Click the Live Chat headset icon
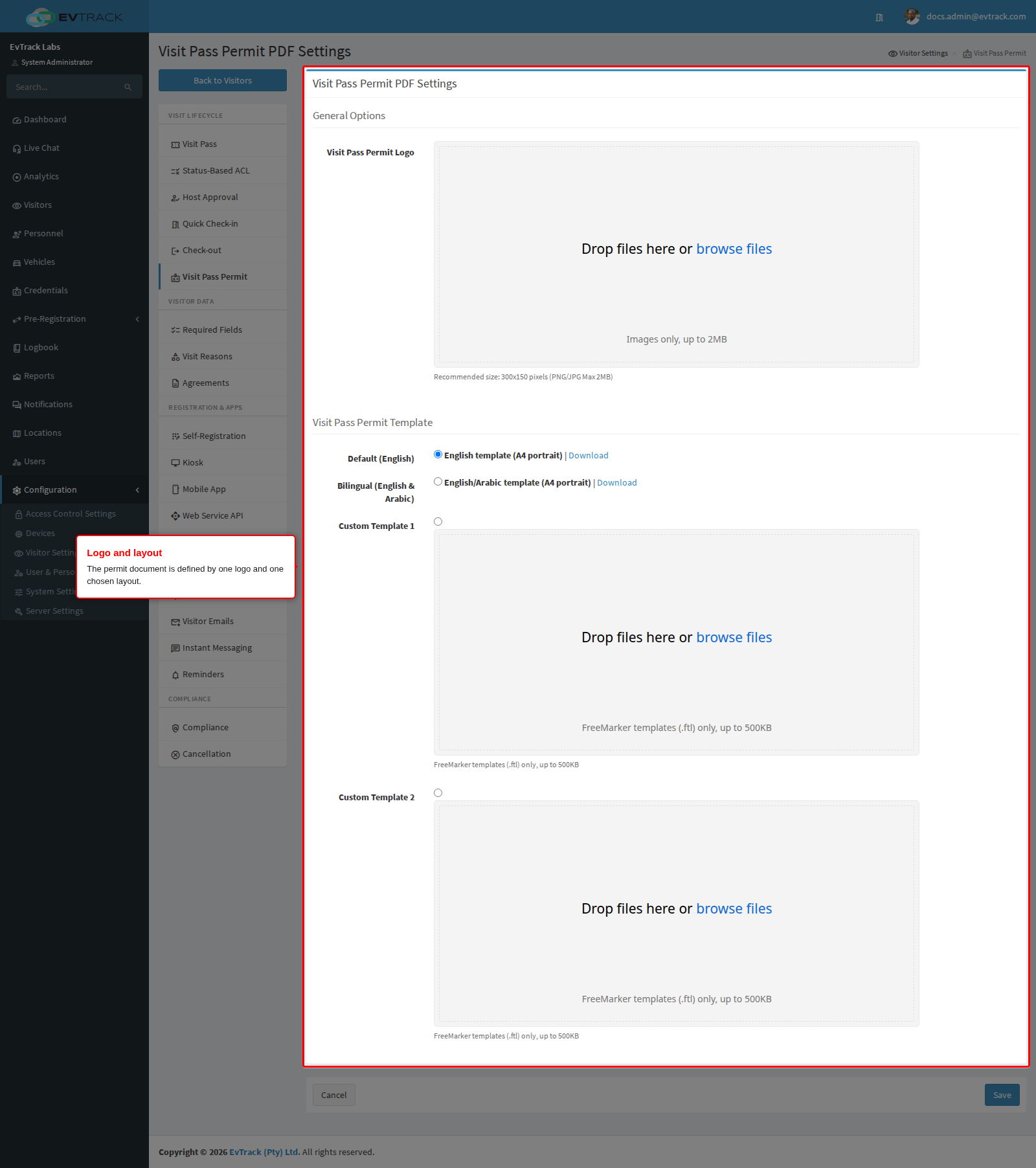Image resolution: width=1036 pixels, height=1168 pixels. (17, 149)
